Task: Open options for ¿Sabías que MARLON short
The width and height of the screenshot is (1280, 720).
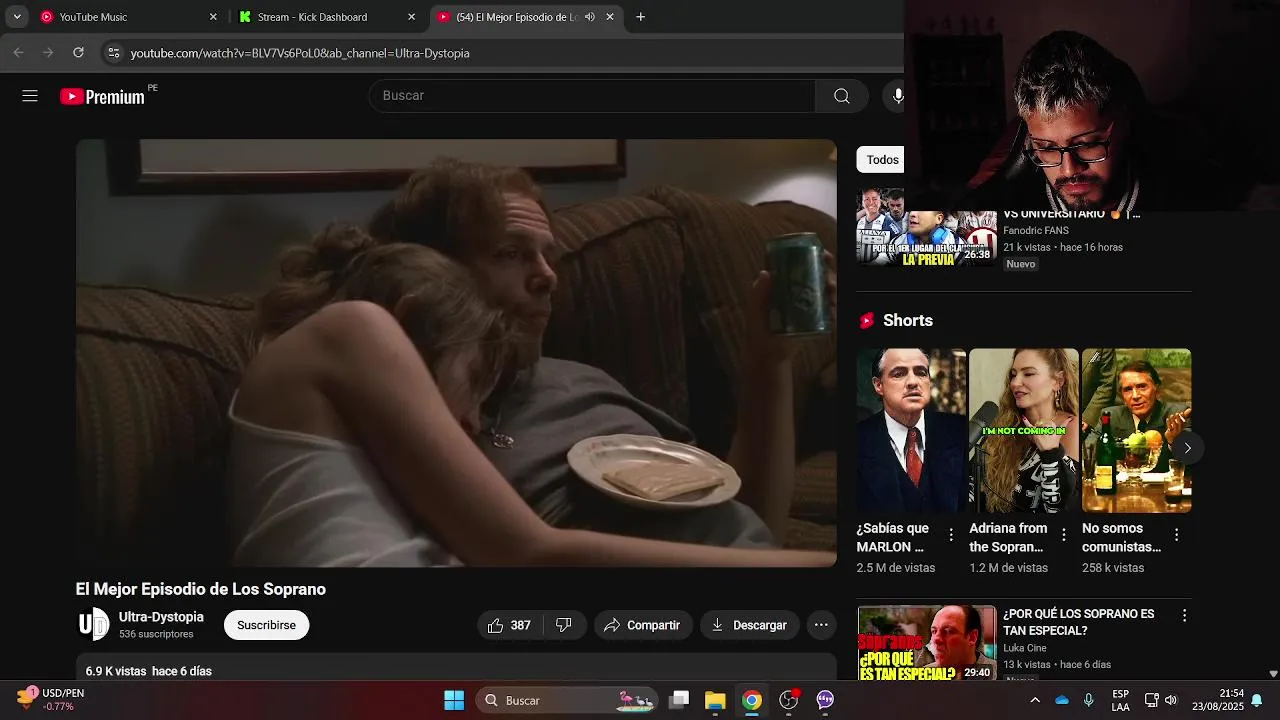Action: [x=951, y=535]
